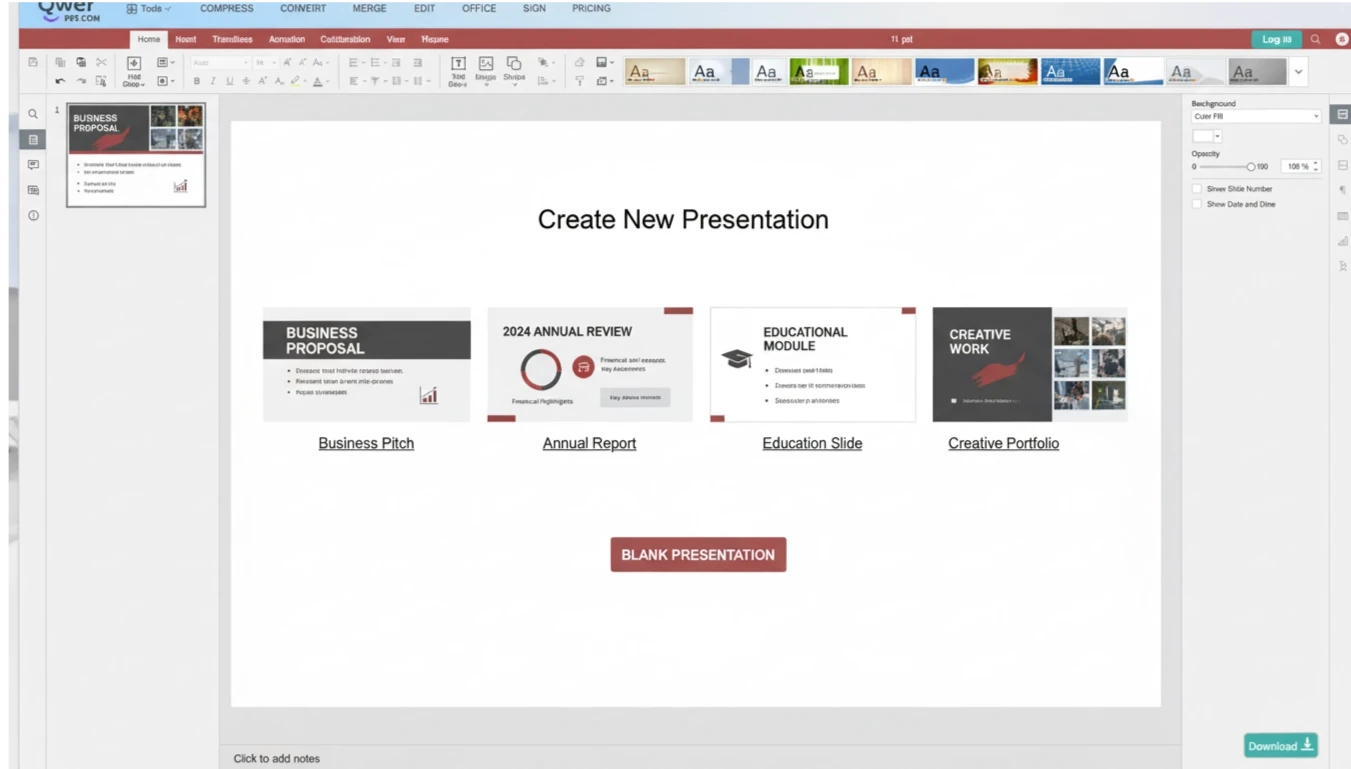The width and height of the screenshot is (1351, 769).
Task: Click the paste icon next to copy
Action: (81, 62)
